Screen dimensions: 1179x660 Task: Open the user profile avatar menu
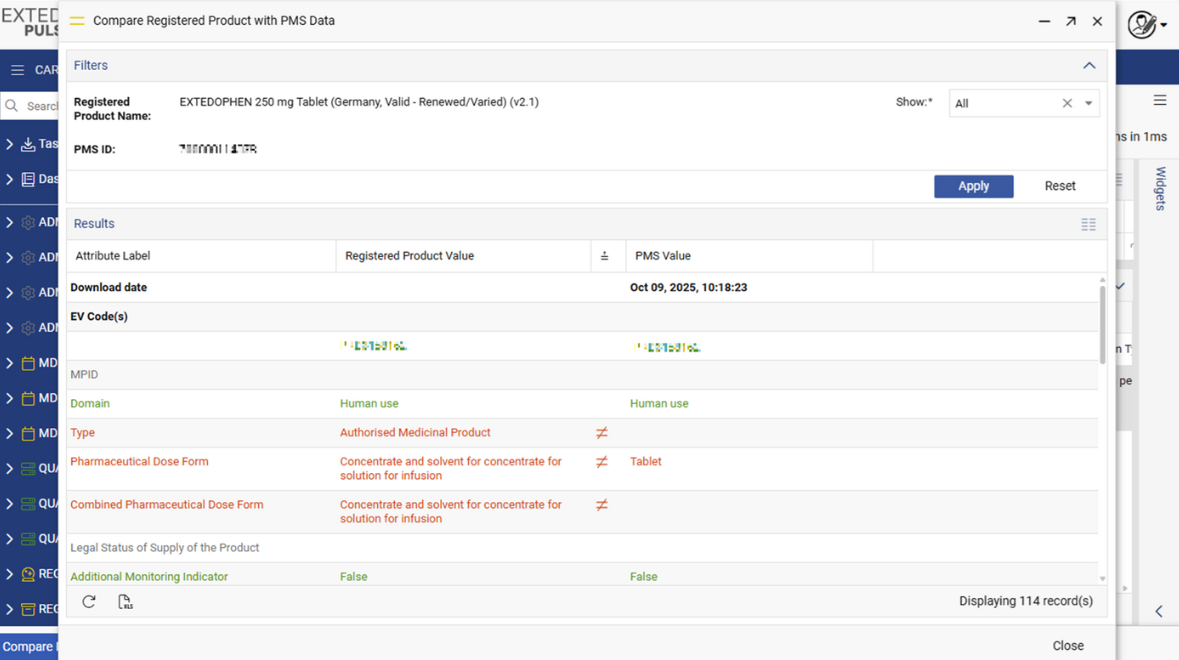coord(1141,24)
